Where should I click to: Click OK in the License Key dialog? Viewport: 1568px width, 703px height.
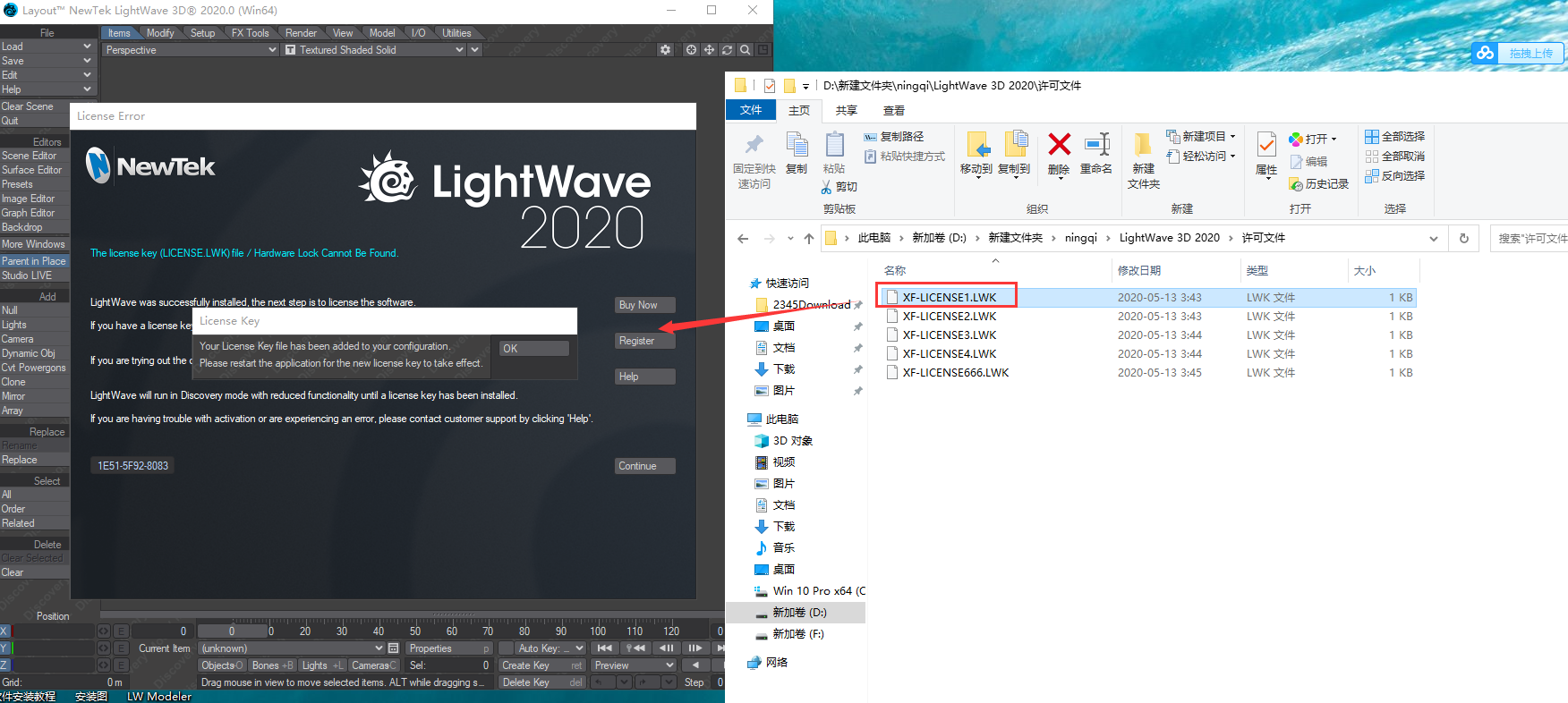pos(533,349)
